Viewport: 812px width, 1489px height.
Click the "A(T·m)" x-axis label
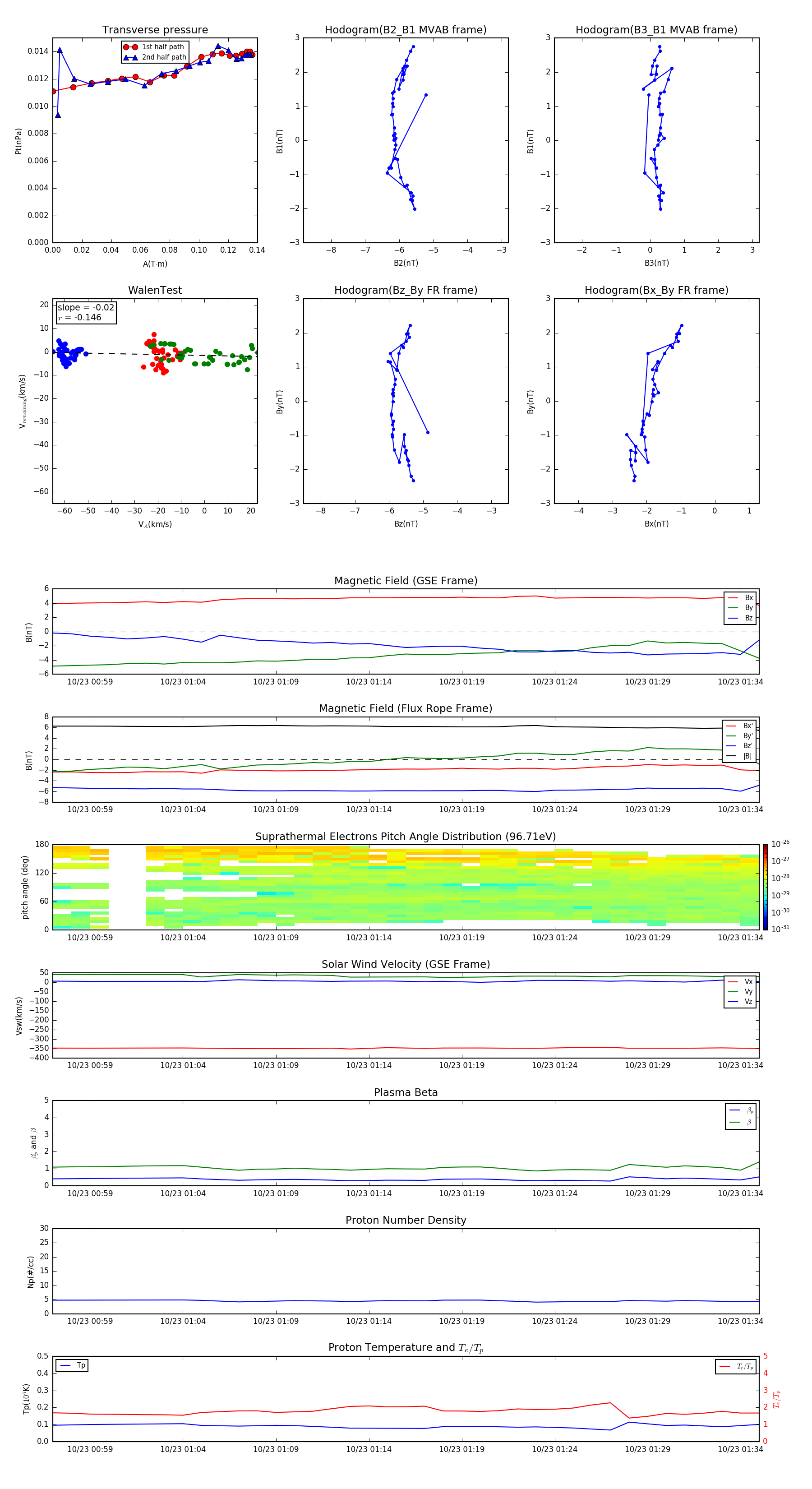[155, 264]
